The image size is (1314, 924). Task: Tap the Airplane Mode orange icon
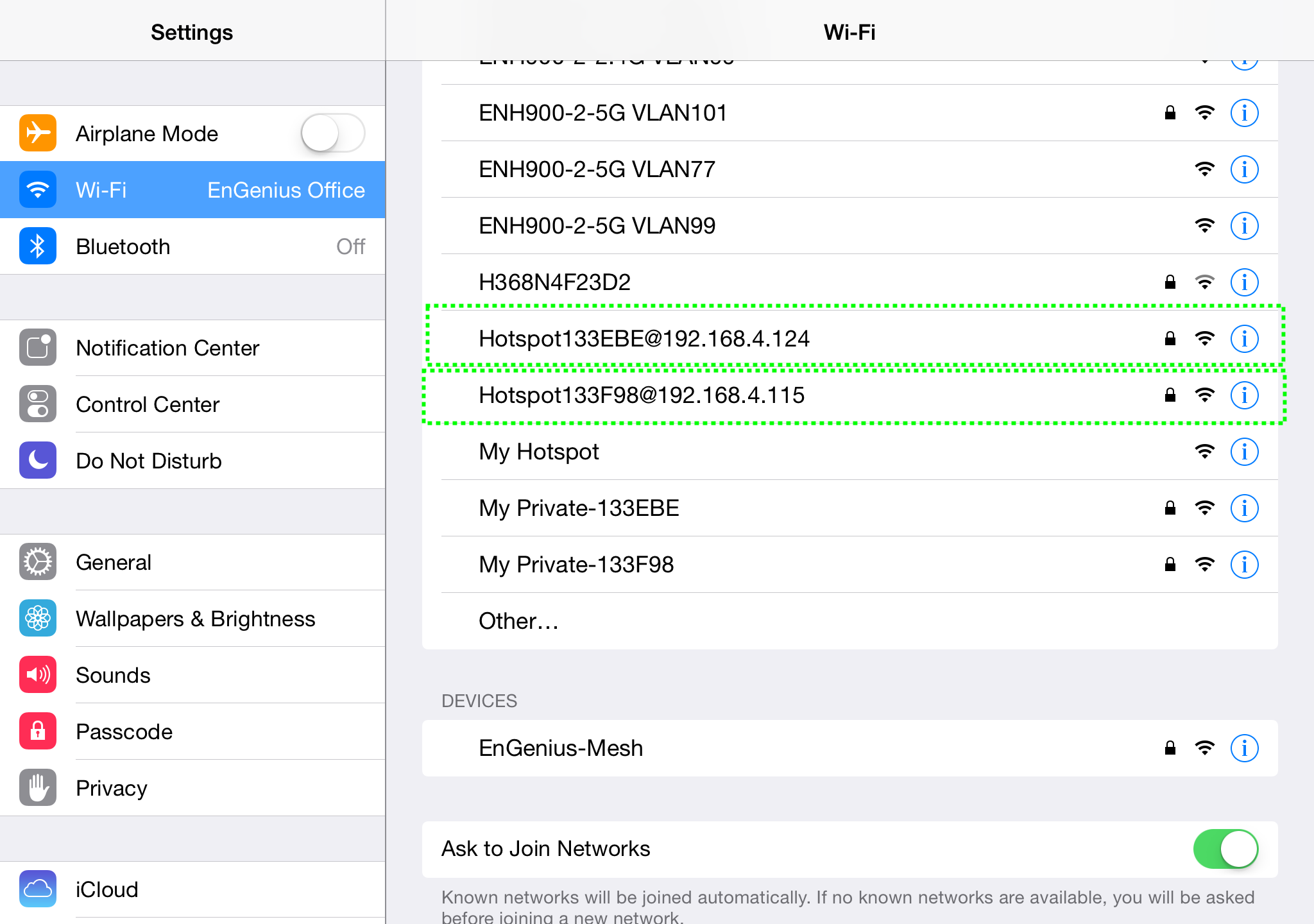pyautogui.click(x=38, y=133)
